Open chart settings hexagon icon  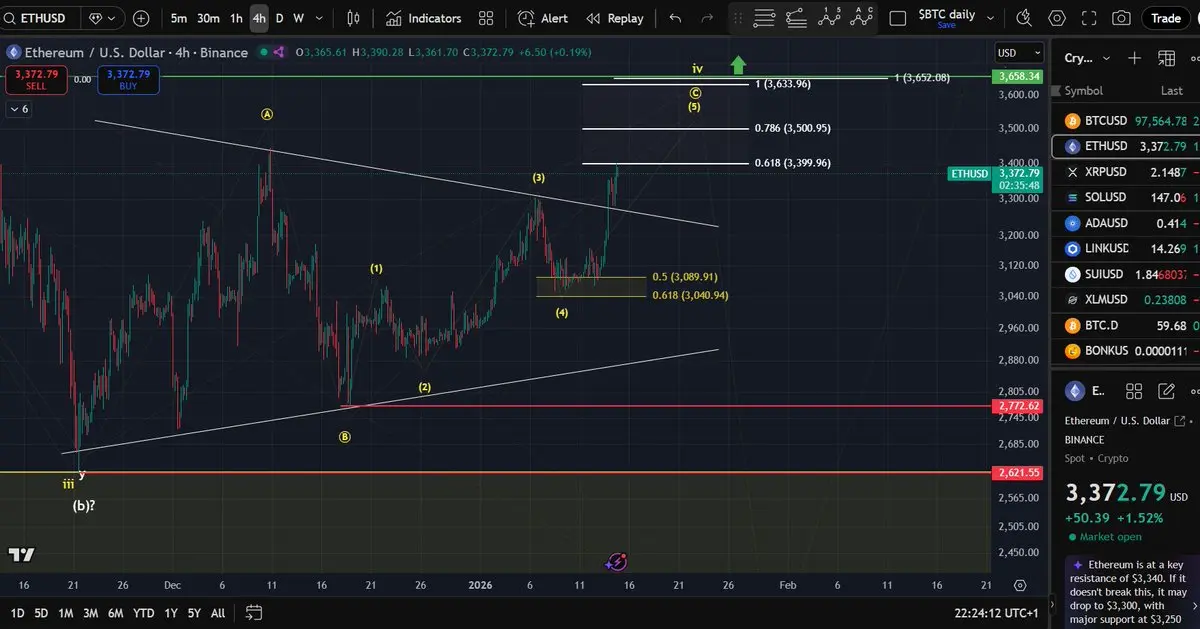(x=1057, y=18)
